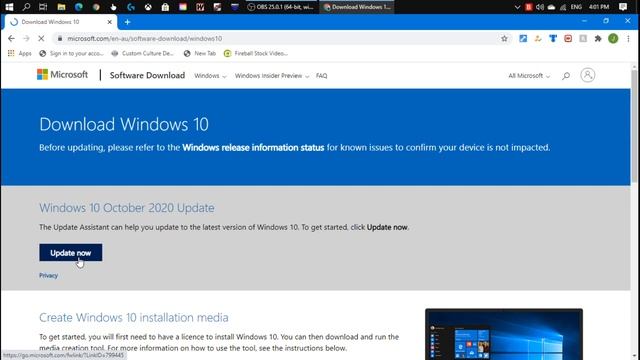Launch Microsoft Edge from the taskbar
The height and width of the screenshot is (360, 640).
point(78,7)
